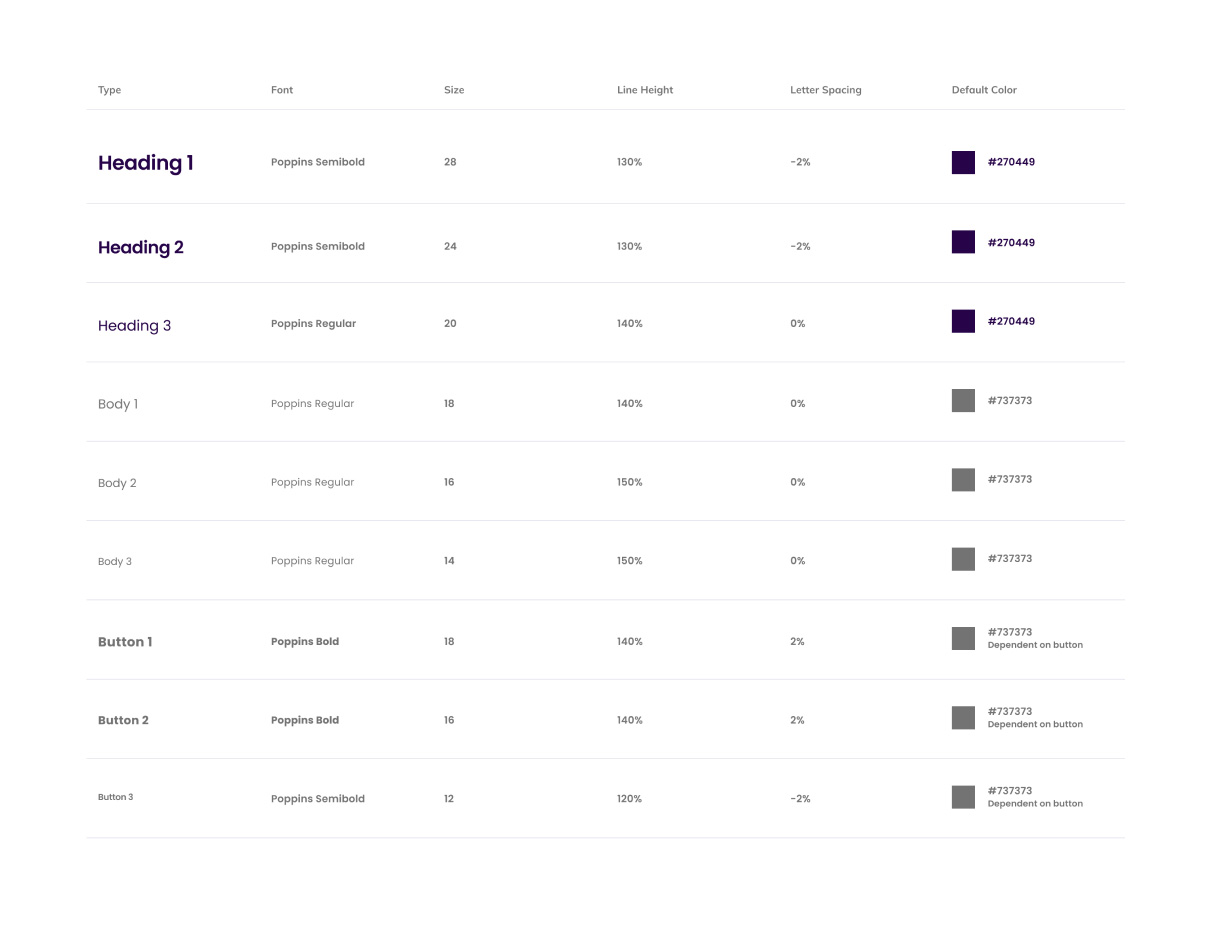Select letter spacing "2%" in Button 2 row
Screen dimensions: 1205x946
[x=797, y=720]
